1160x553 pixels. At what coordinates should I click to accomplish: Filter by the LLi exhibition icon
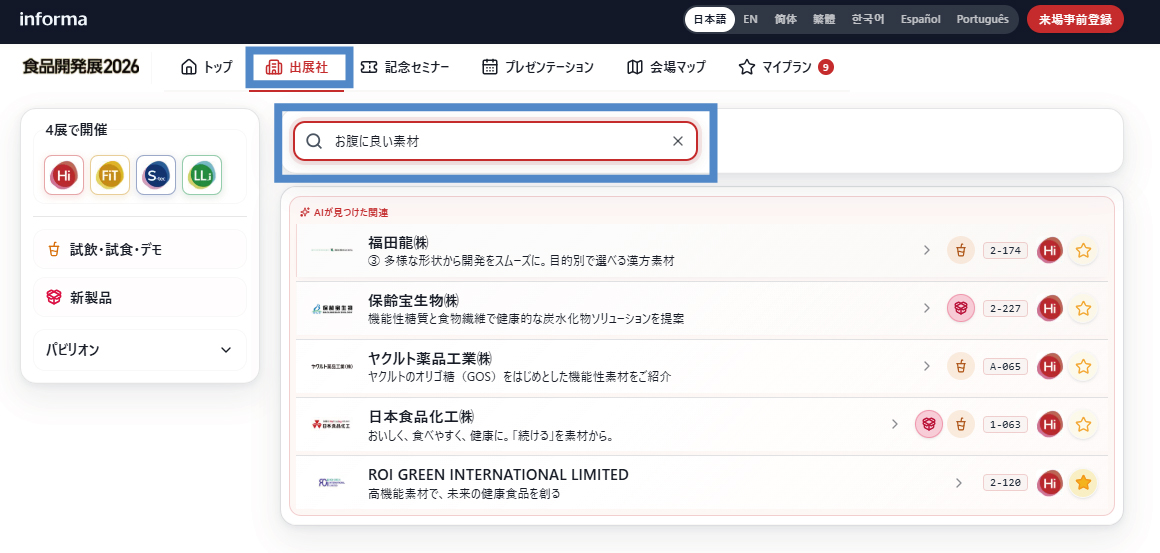(x=202, y=175)
